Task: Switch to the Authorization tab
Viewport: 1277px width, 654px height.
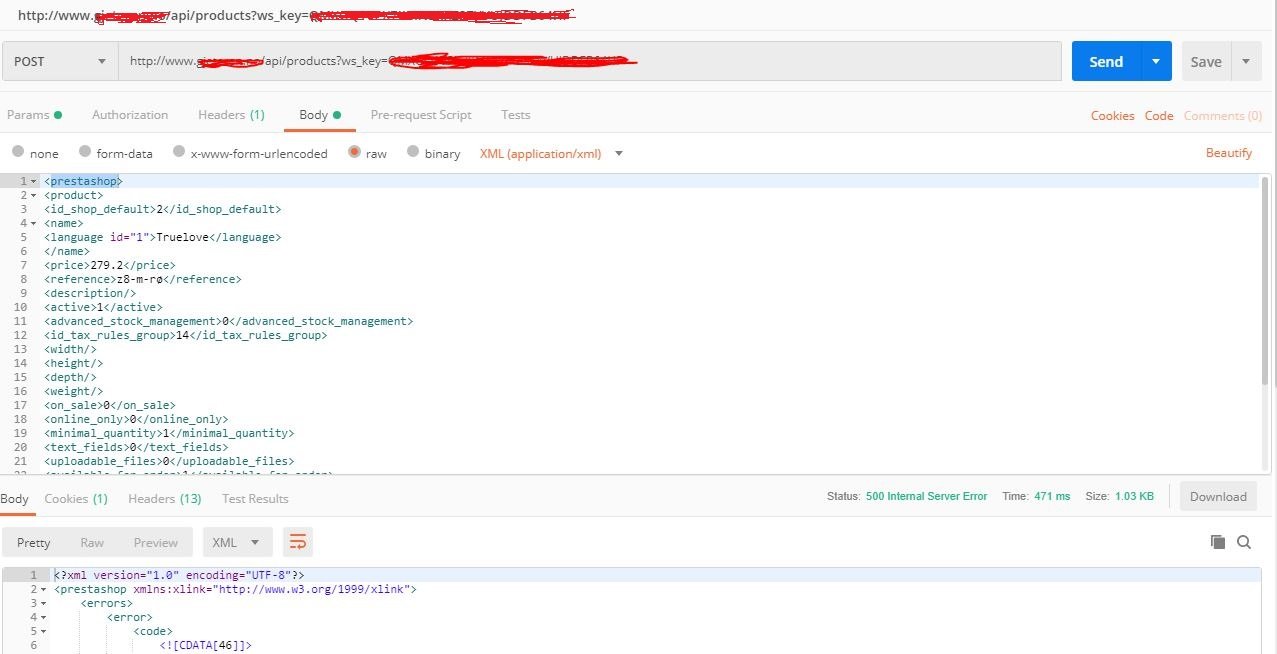Action: tap(130, 115)
